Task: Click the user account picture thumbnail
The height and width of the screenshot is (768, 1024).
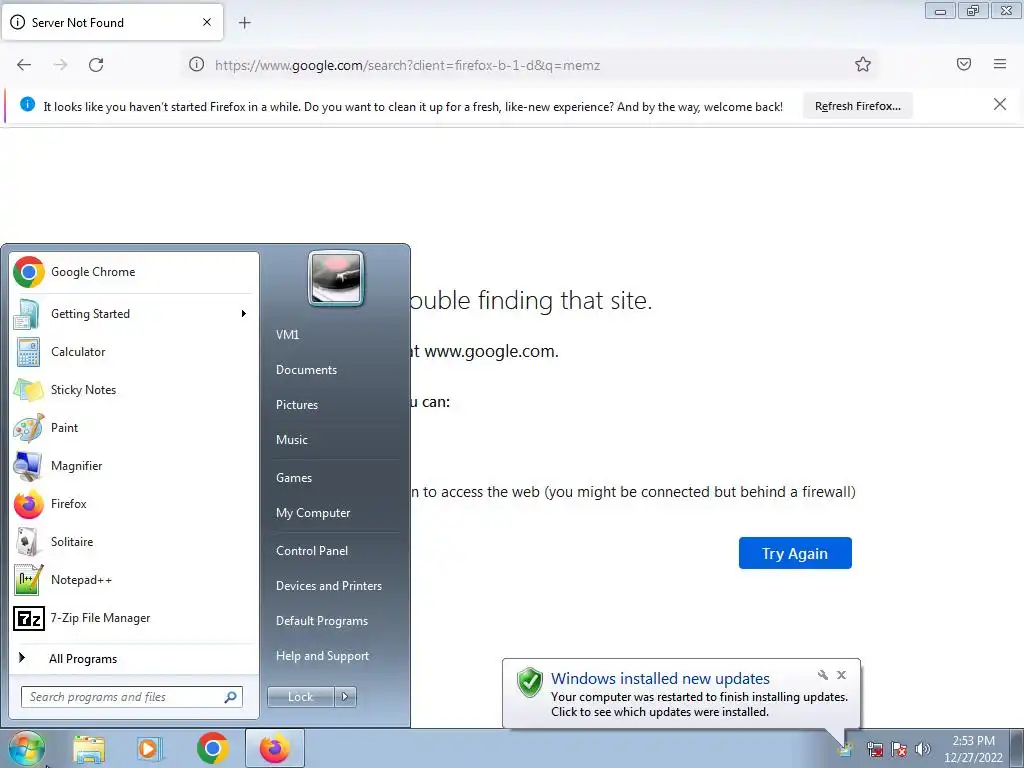Action: (336, 278)
